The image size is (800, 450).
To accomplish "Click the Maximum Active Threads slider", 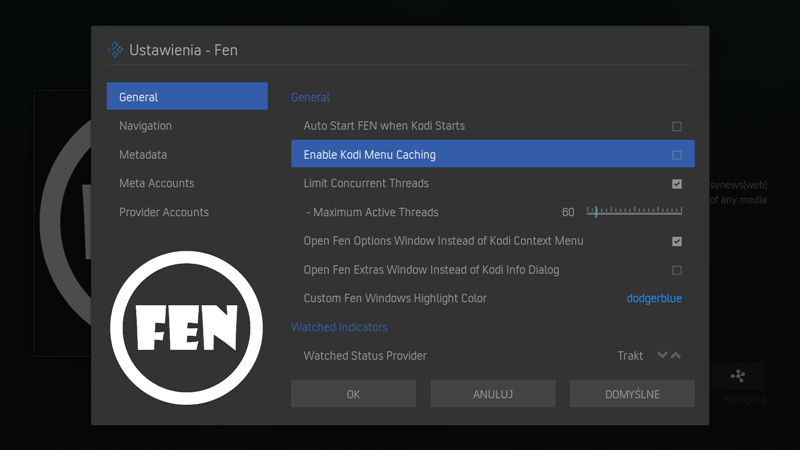I will (x=634, y=211).
